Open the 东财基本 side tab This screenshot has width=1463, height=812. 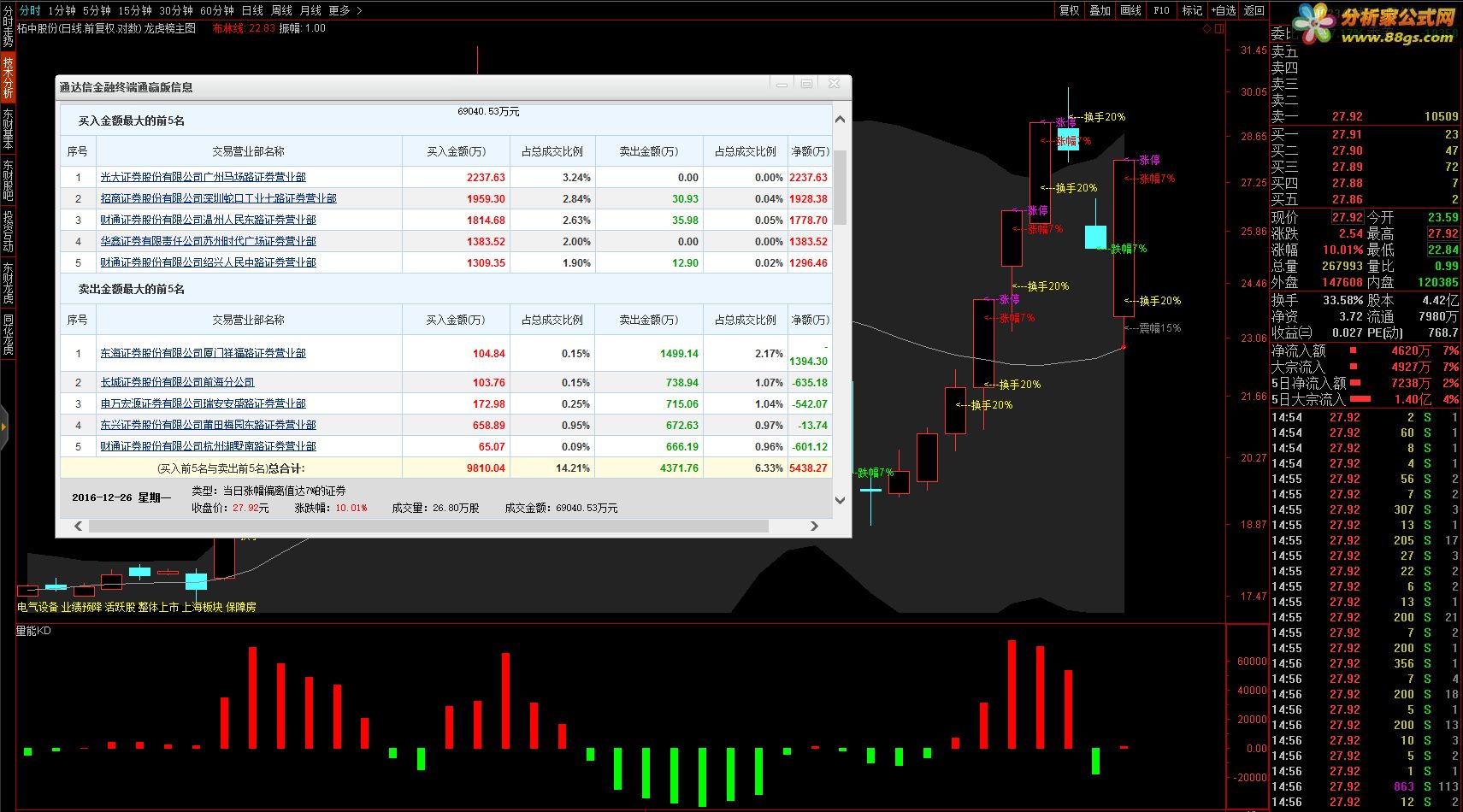8,128
